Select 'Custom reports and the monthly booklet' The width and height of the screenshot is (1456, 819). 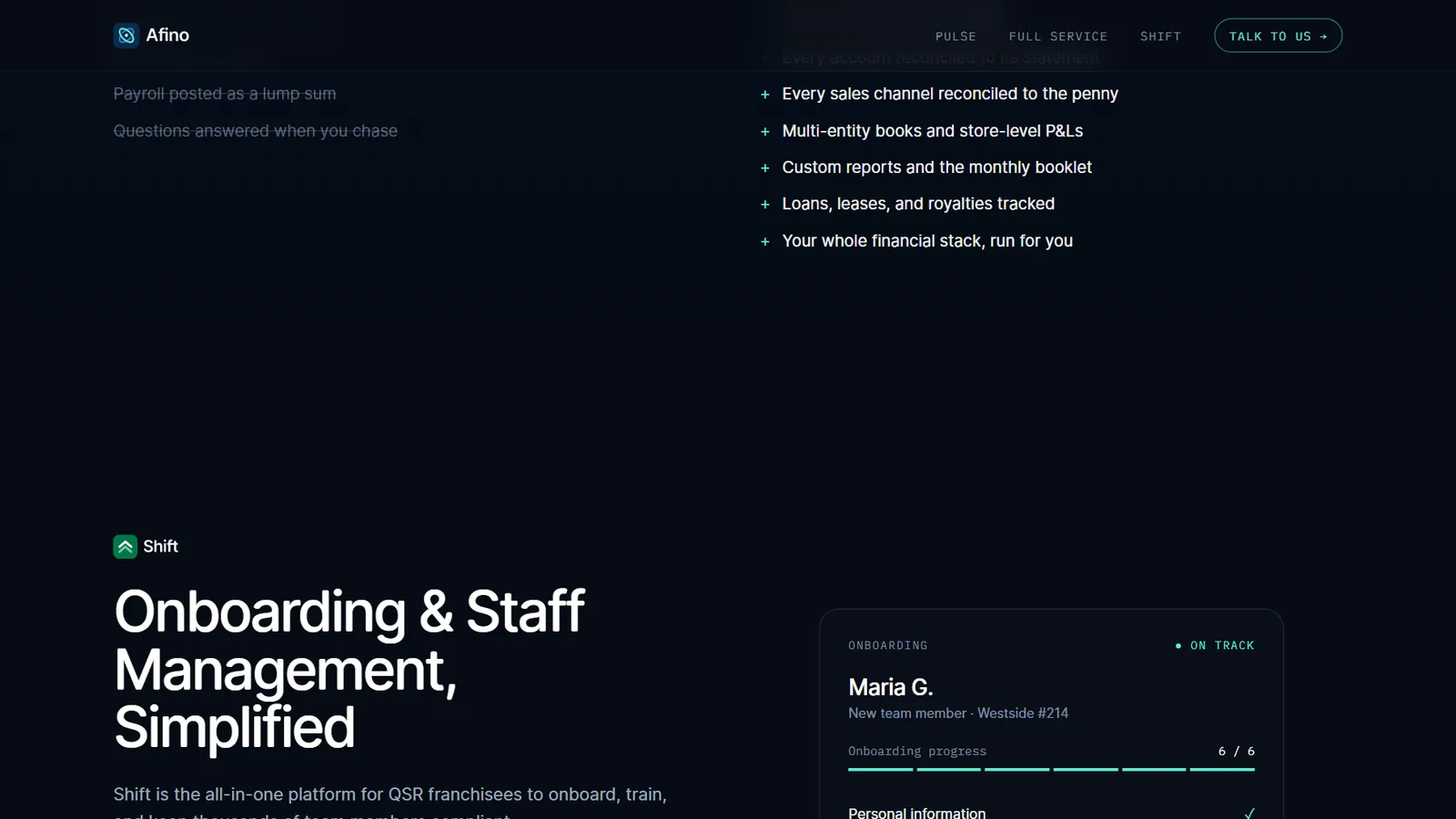pyautogui.click(x=937, y=167)
